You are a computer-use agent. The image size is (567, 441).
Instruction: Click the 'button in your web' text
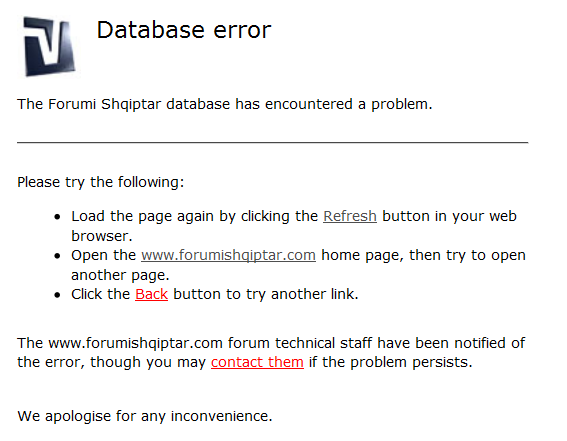click(x=449, y=217)
